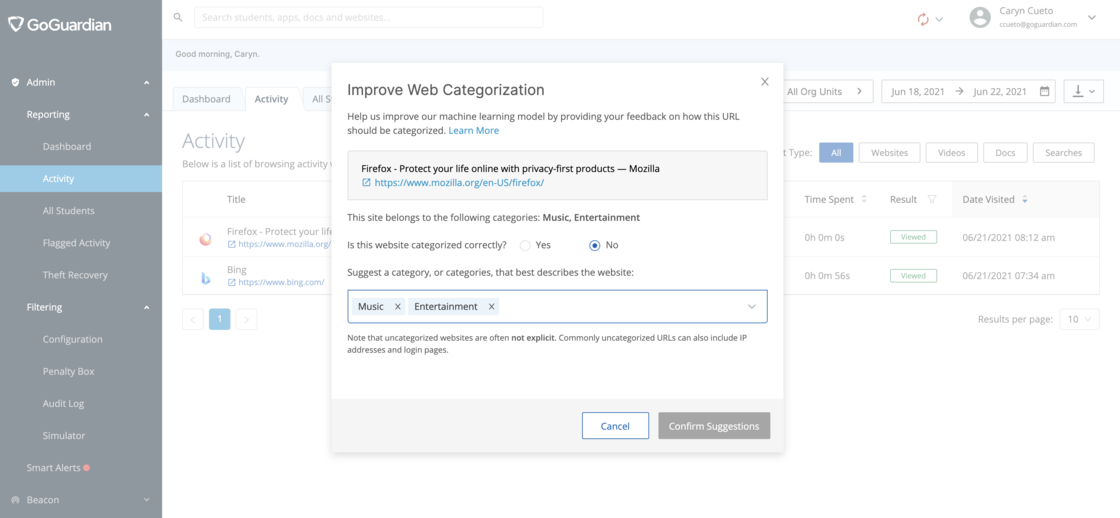1120x518 pixels.
Task: Filter activity type by All
Action: click(836, 152)
